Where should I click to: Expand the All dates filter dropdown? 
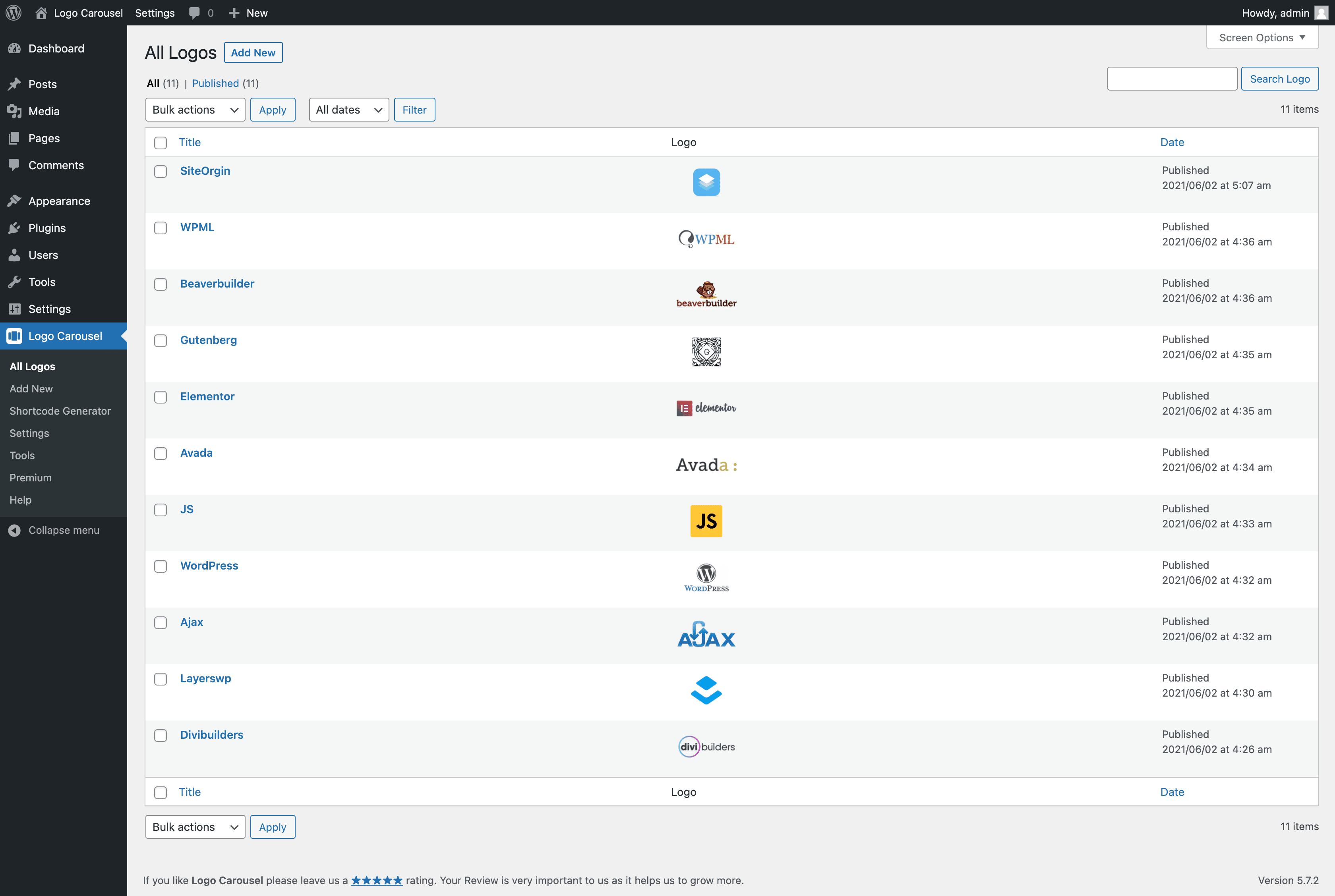coord(348,109)
